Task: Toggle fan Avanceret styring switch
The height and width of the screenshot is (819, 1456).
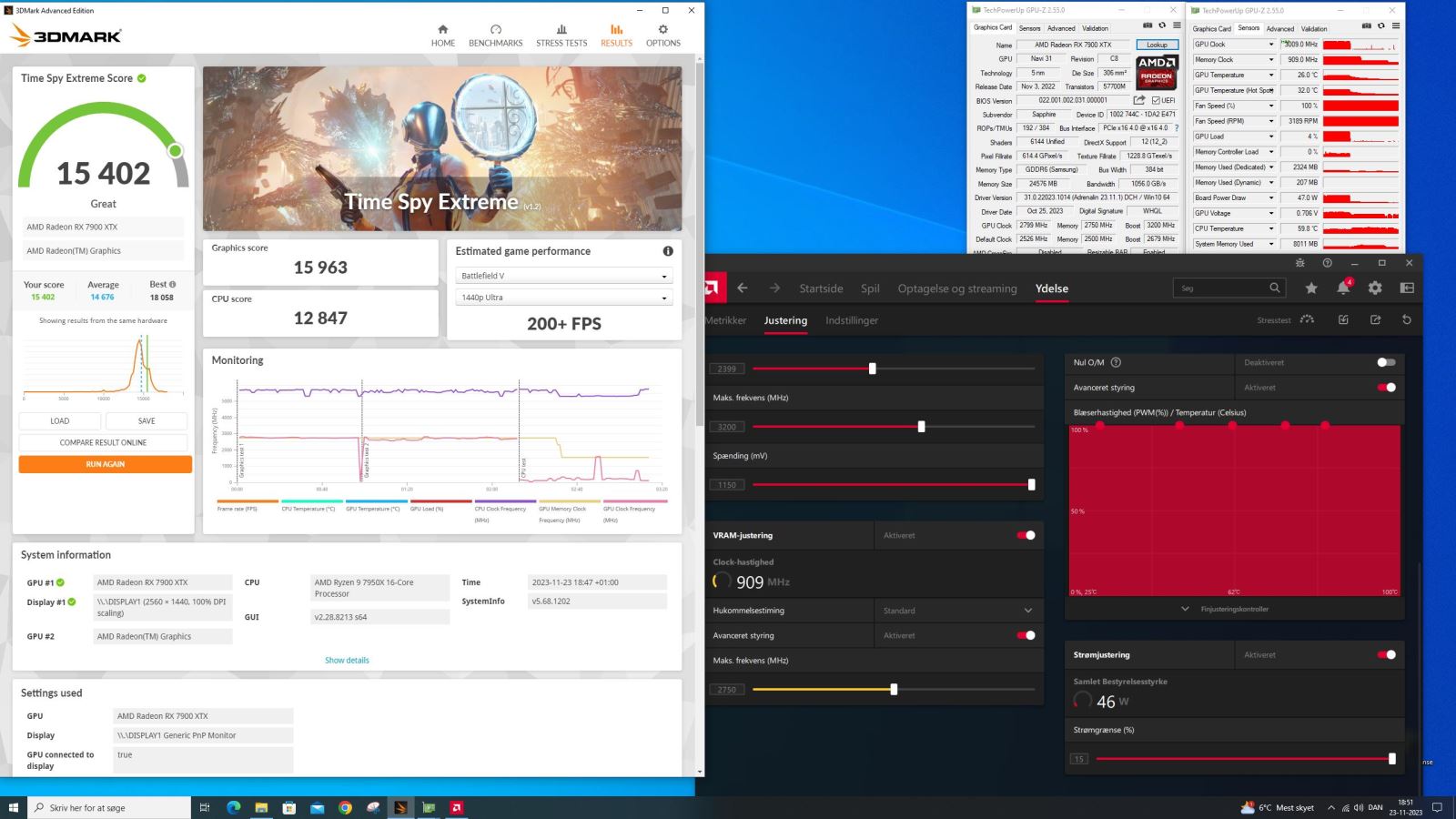Action: pyautogui.click(x=1386, y=388)
